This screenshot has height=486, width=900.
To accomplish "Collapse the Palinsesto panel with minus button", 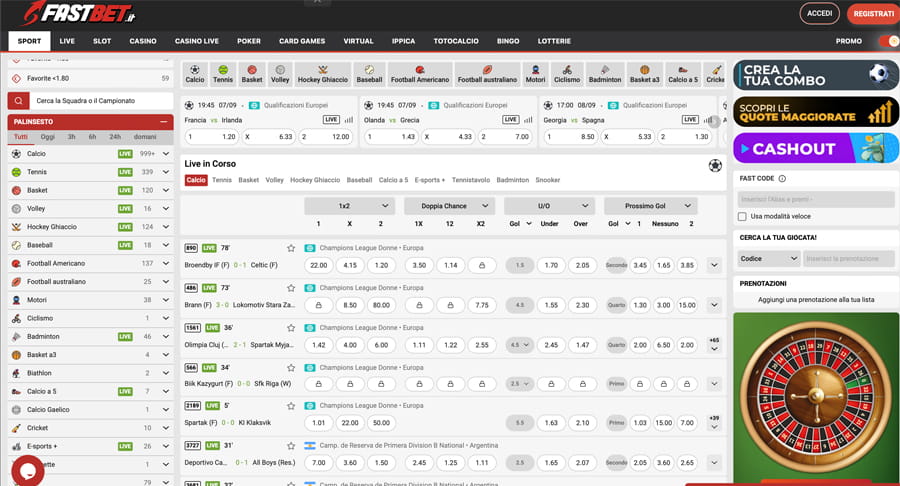I will click(x=164, y=122).
